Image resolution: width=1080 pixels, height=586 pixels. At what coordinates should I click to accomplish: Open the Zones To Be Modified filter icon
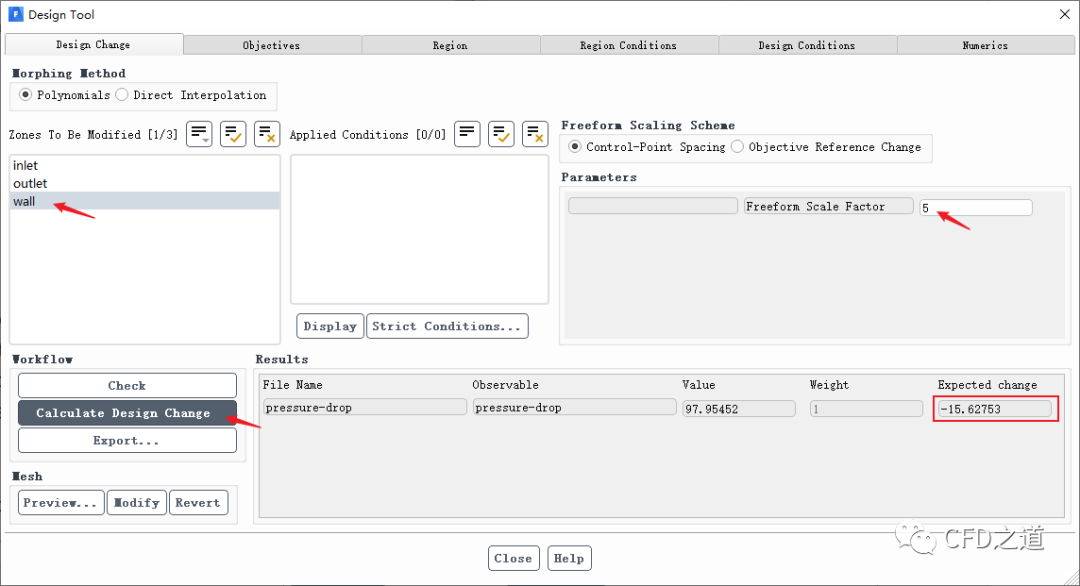click(x=199, y=134)
